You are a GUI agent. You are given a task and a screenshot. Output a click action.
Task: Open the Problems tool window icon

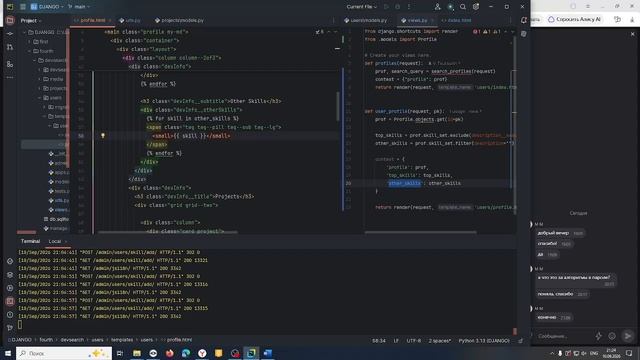tap(10, 315)
